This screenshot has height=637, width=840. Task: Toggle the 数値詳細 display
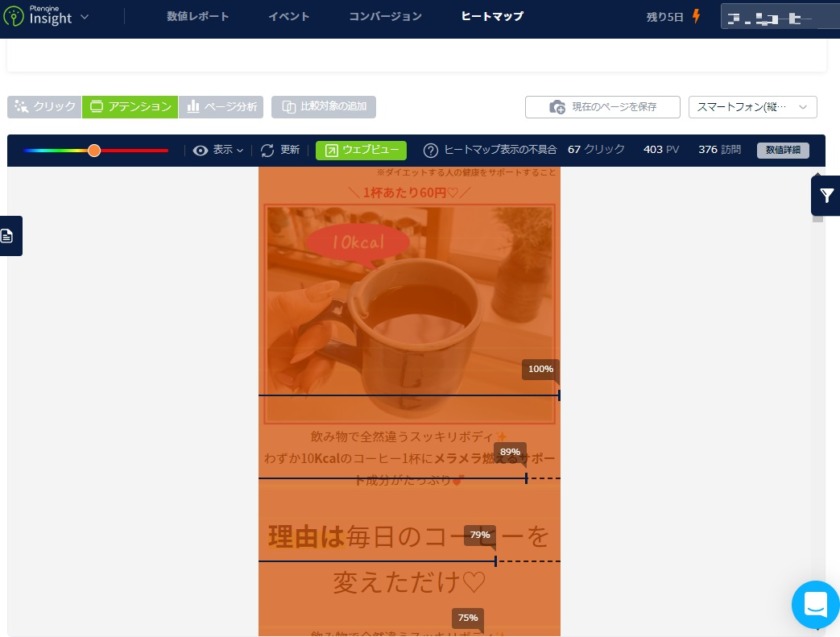coord(783,150)
